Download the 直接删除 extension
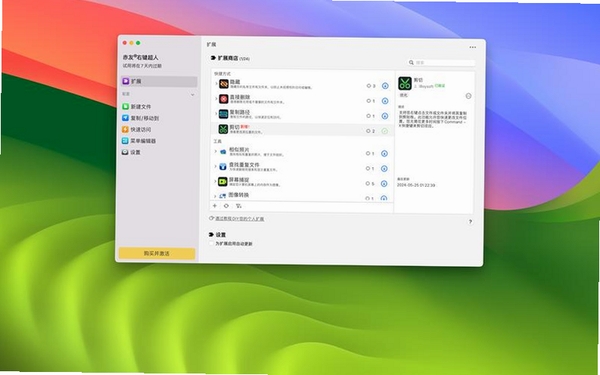 [385, 101]
